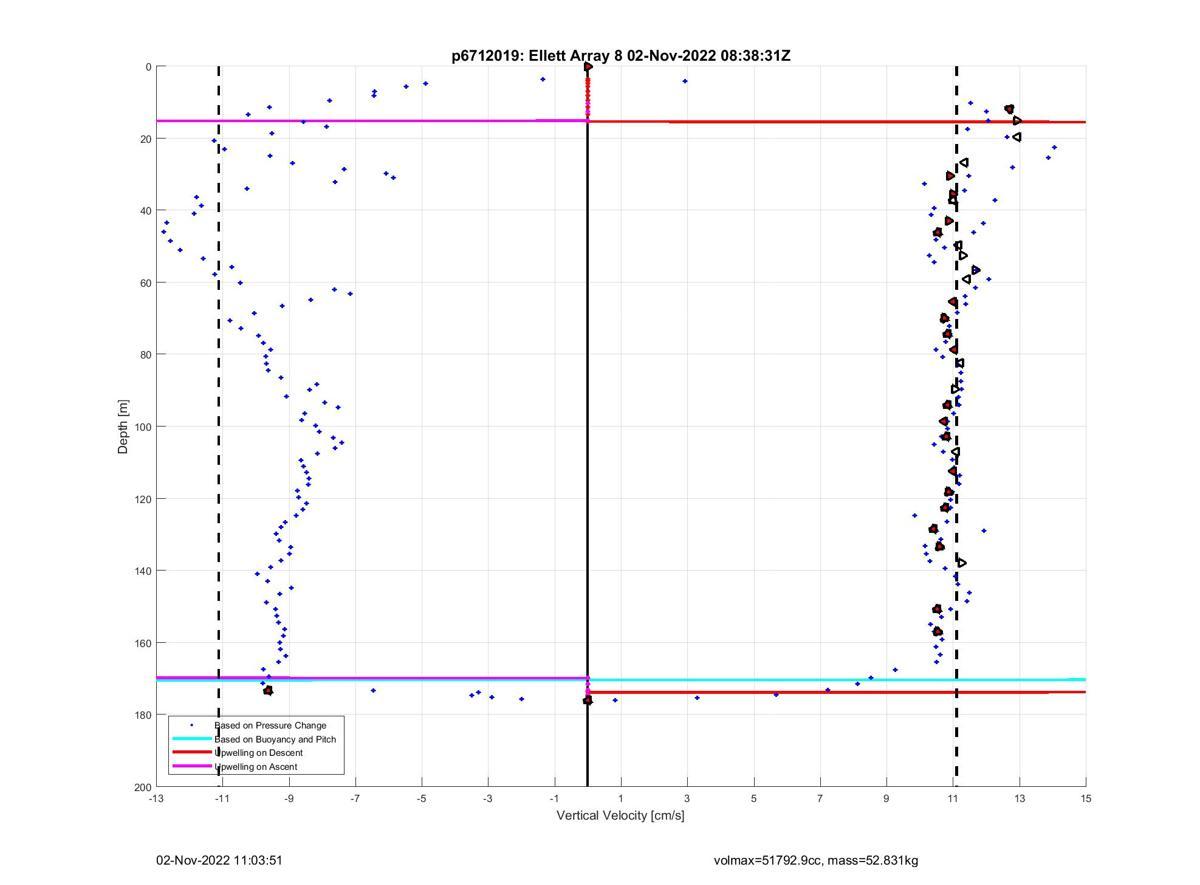Click depth axis tick label "140"
The image size is (1200, 885).
(x=141, y=571)
